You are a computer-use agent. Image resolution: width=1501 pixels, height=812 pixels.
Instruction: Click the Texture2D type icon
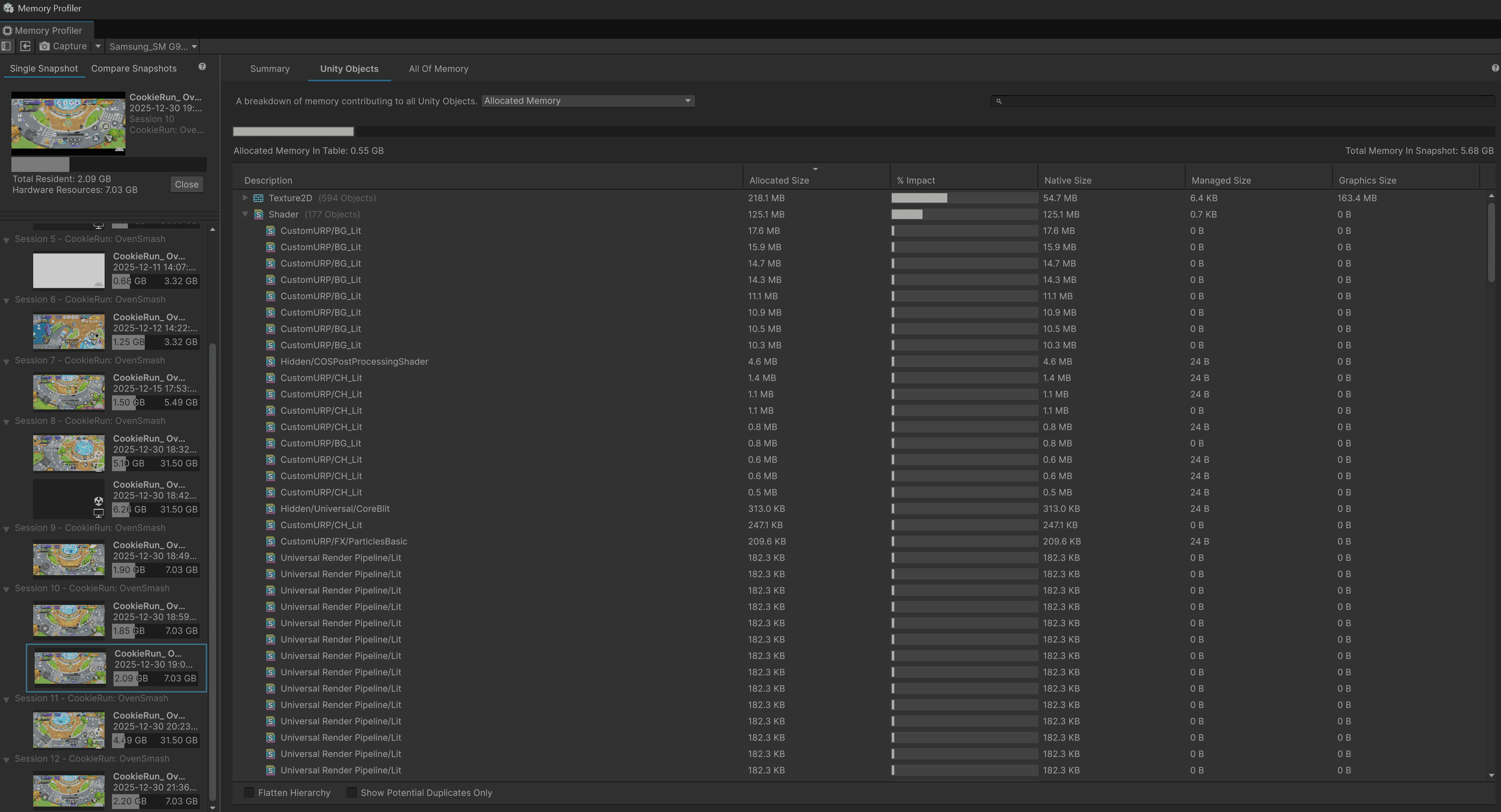click(259, 198)
